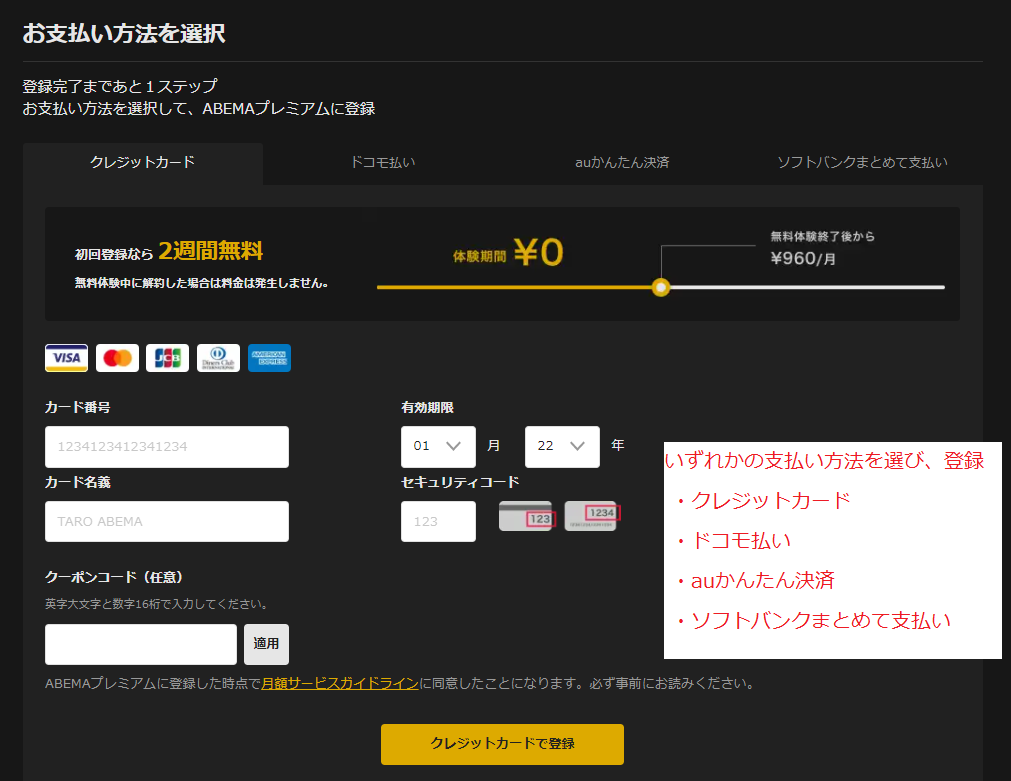Focus the カード名義 input field
The image size is (1011, 781).
(x=167, y=521)
